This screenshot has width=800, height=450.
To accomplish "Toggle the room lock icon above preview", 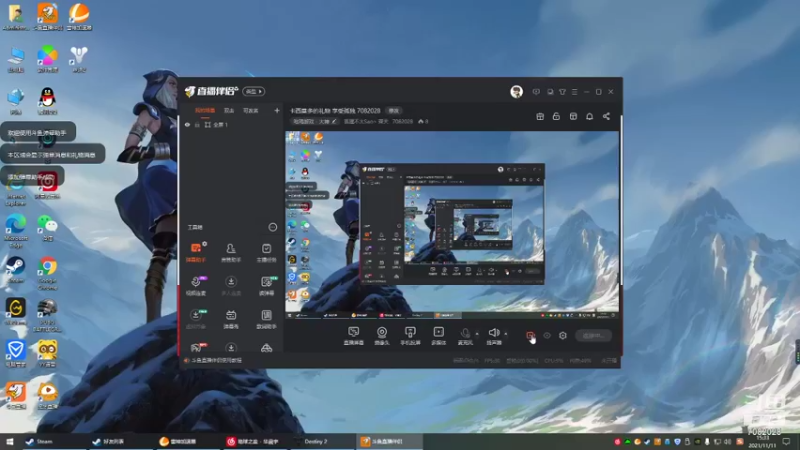I will pos(556,116).
